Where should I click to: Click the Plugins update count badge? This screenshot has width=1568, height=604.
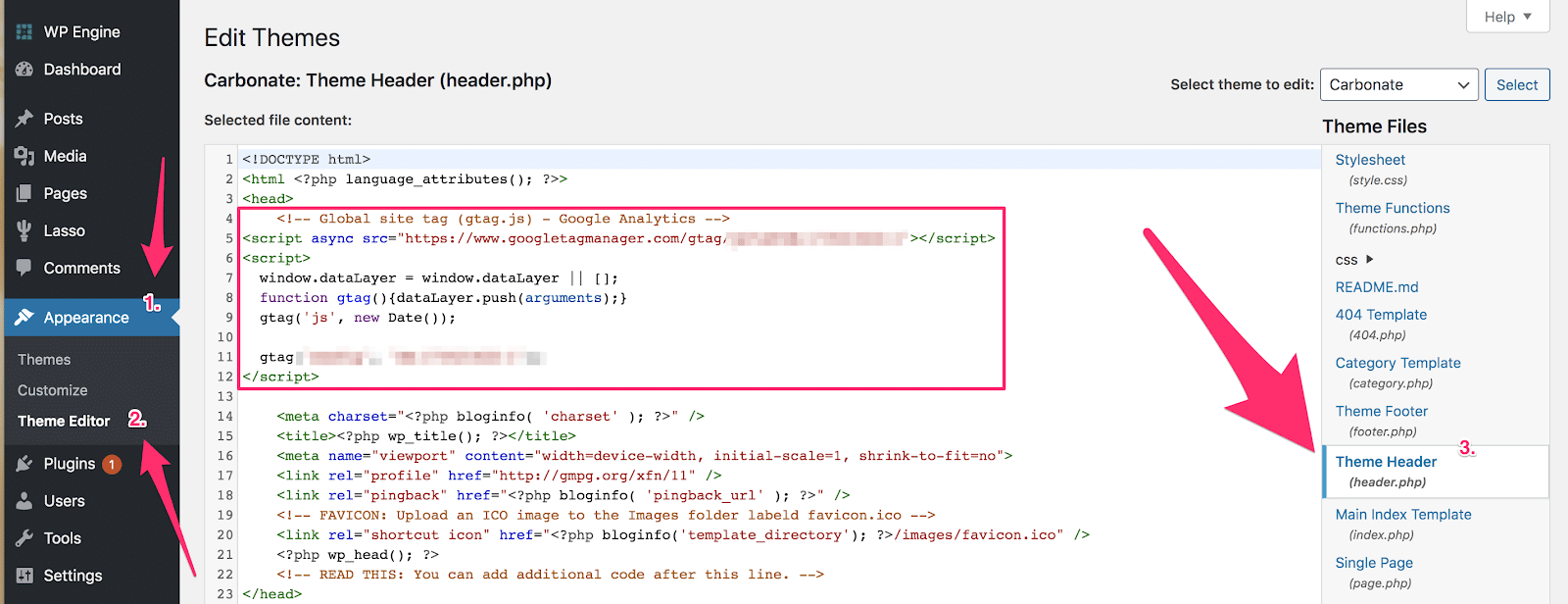tap(112, 464)
